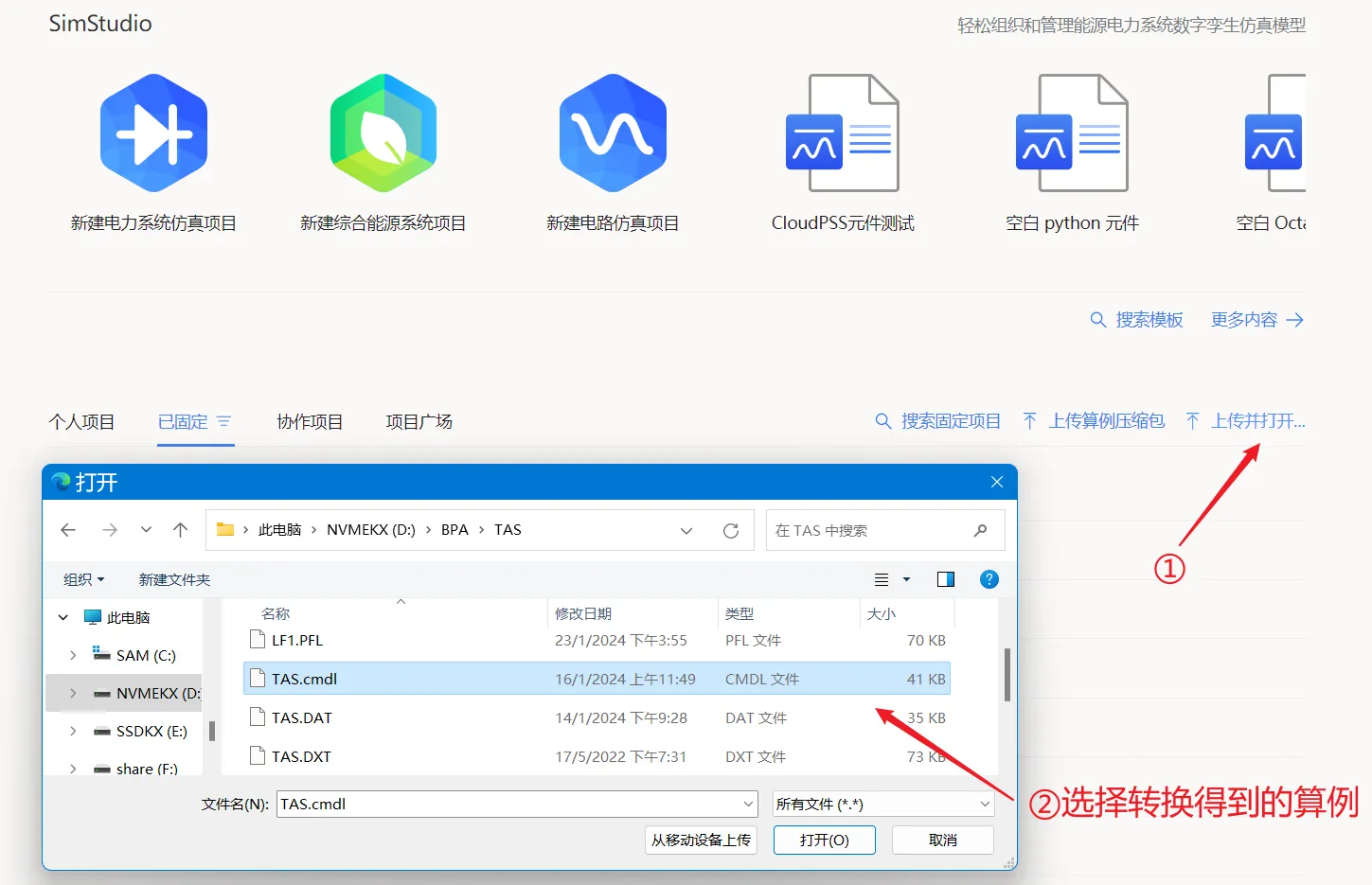Click 搜索固定项目 search link

[937, 421]
